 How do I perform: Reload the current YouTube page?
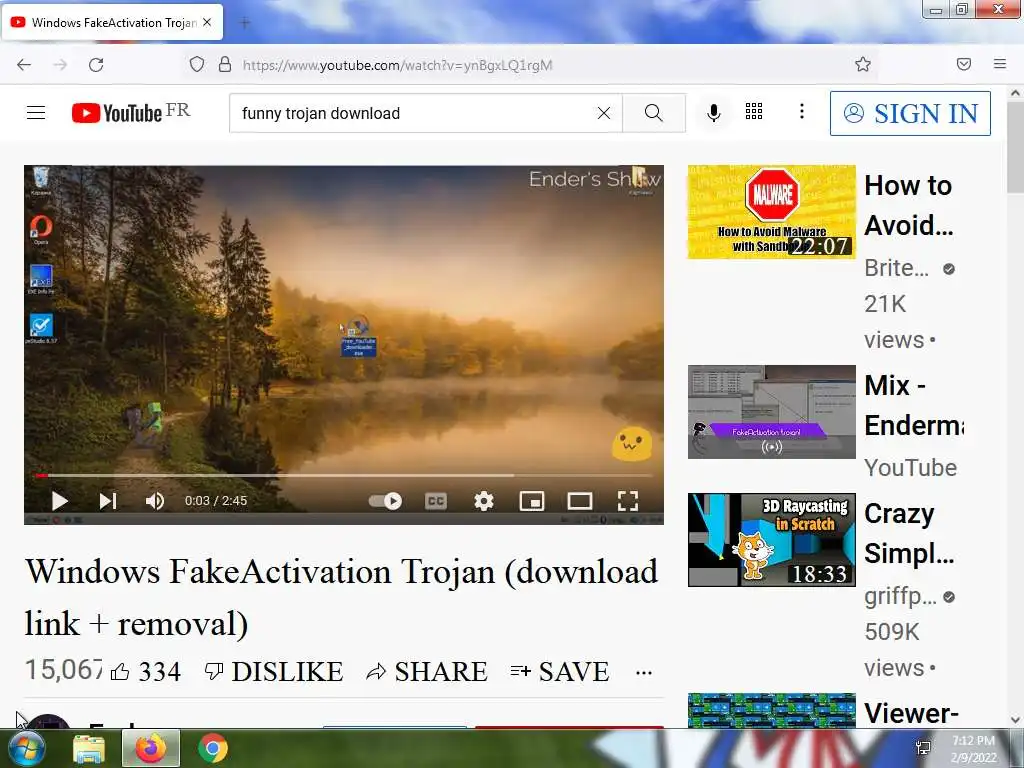point(96,65)
